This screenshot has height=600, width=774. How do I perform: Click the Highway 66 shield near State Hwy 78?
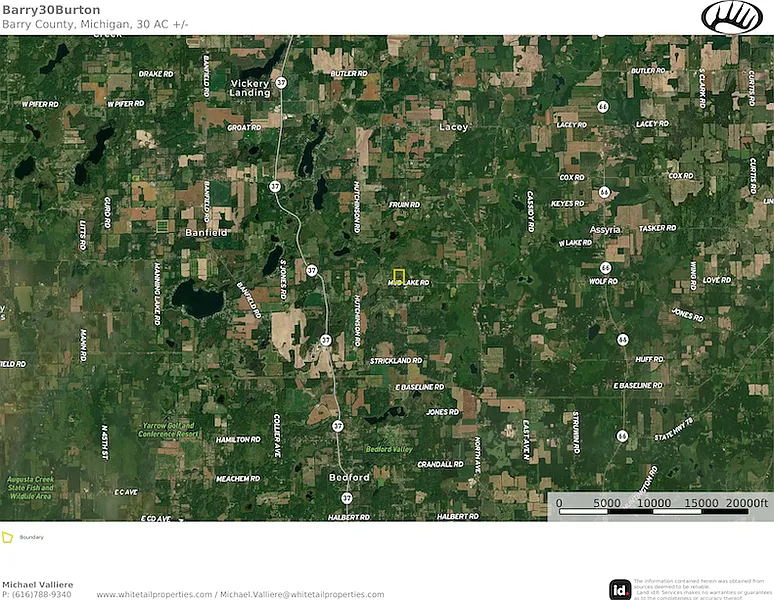(x=622, y=436)
